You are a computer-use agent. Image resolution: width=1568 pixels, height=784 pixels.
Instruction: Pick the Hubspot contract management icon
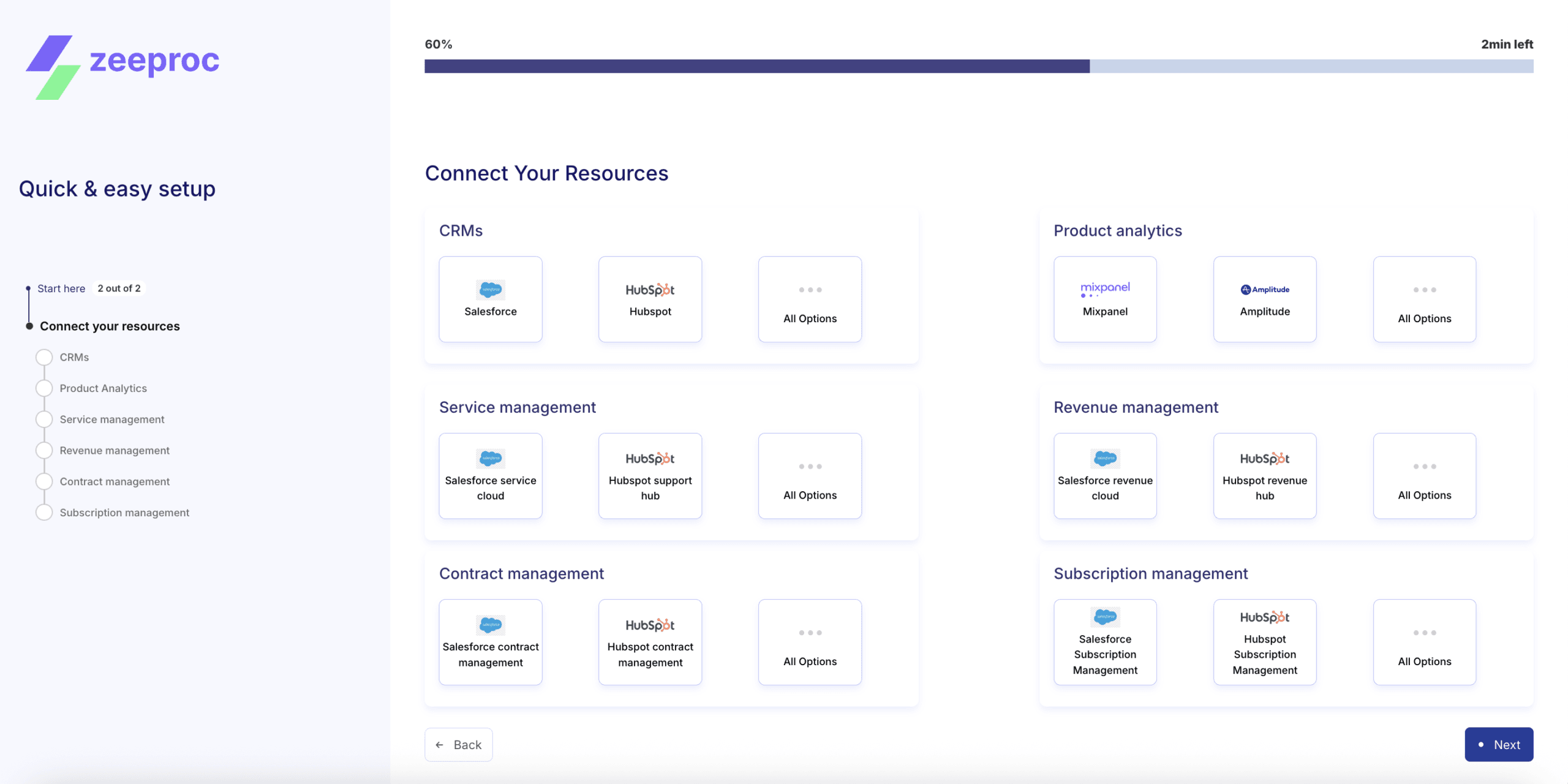coord(650,642)
